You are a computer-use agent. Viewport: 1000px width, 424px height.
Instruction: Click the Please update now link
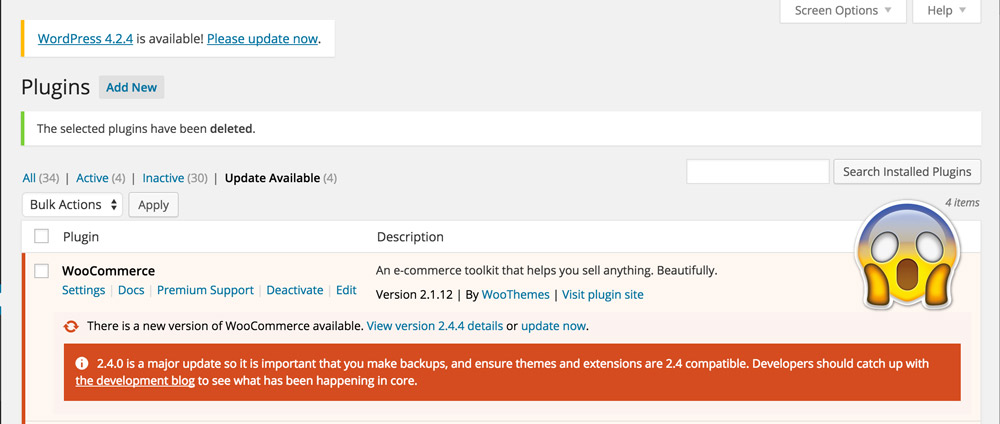[x=263, y=39]
